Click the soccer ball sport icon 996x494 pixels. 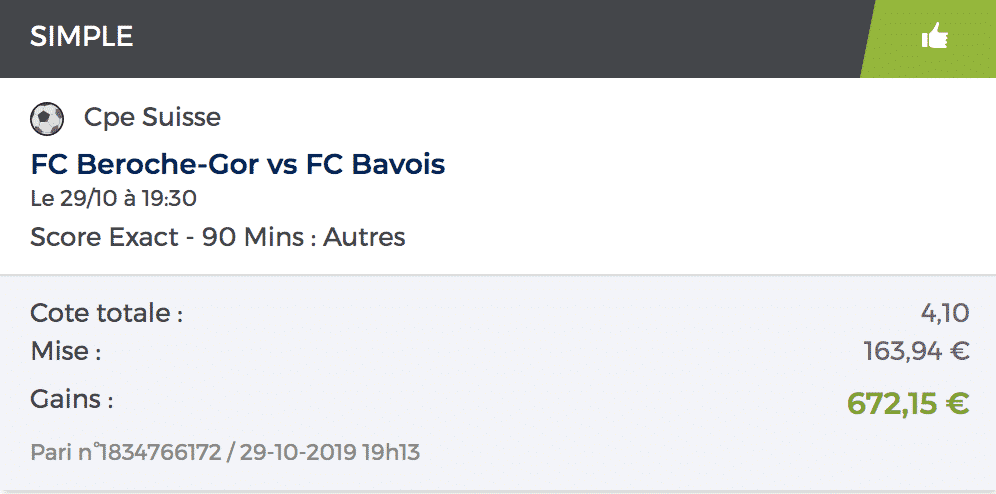click(x=47, y=119)
